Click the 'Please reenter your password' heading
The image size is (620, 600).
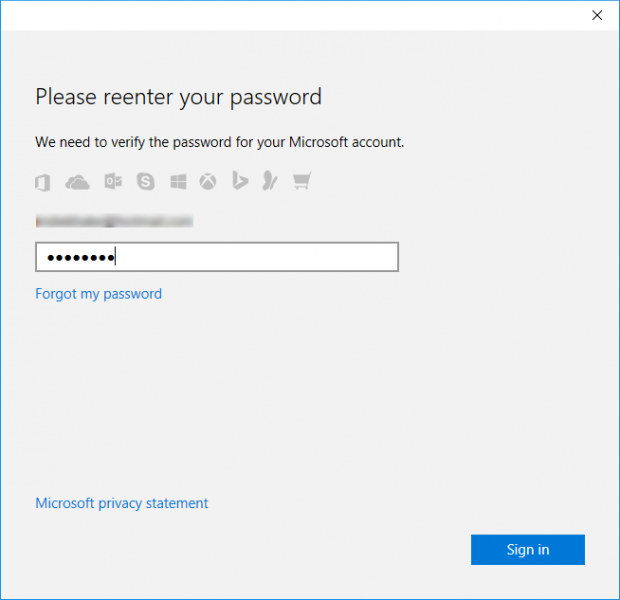click(179, 97)
